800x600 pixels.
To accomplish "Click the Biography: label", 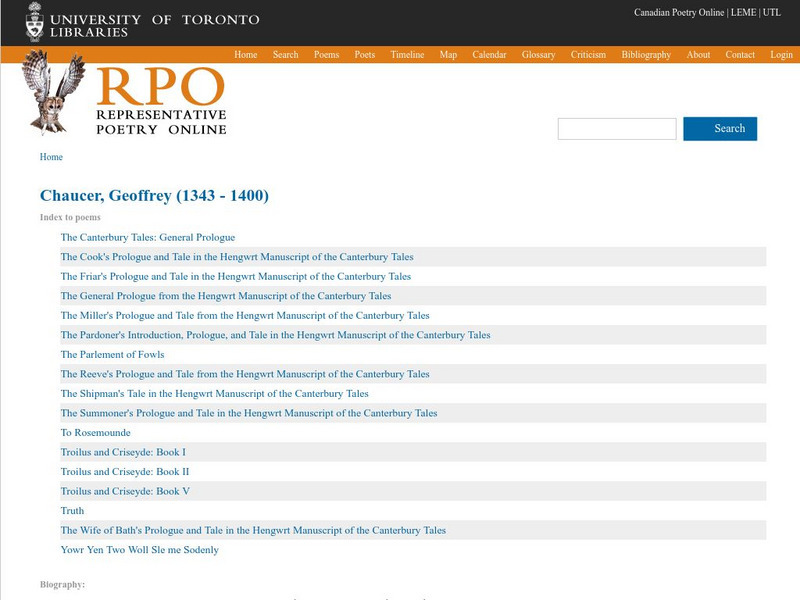I will tap(62, 585).
